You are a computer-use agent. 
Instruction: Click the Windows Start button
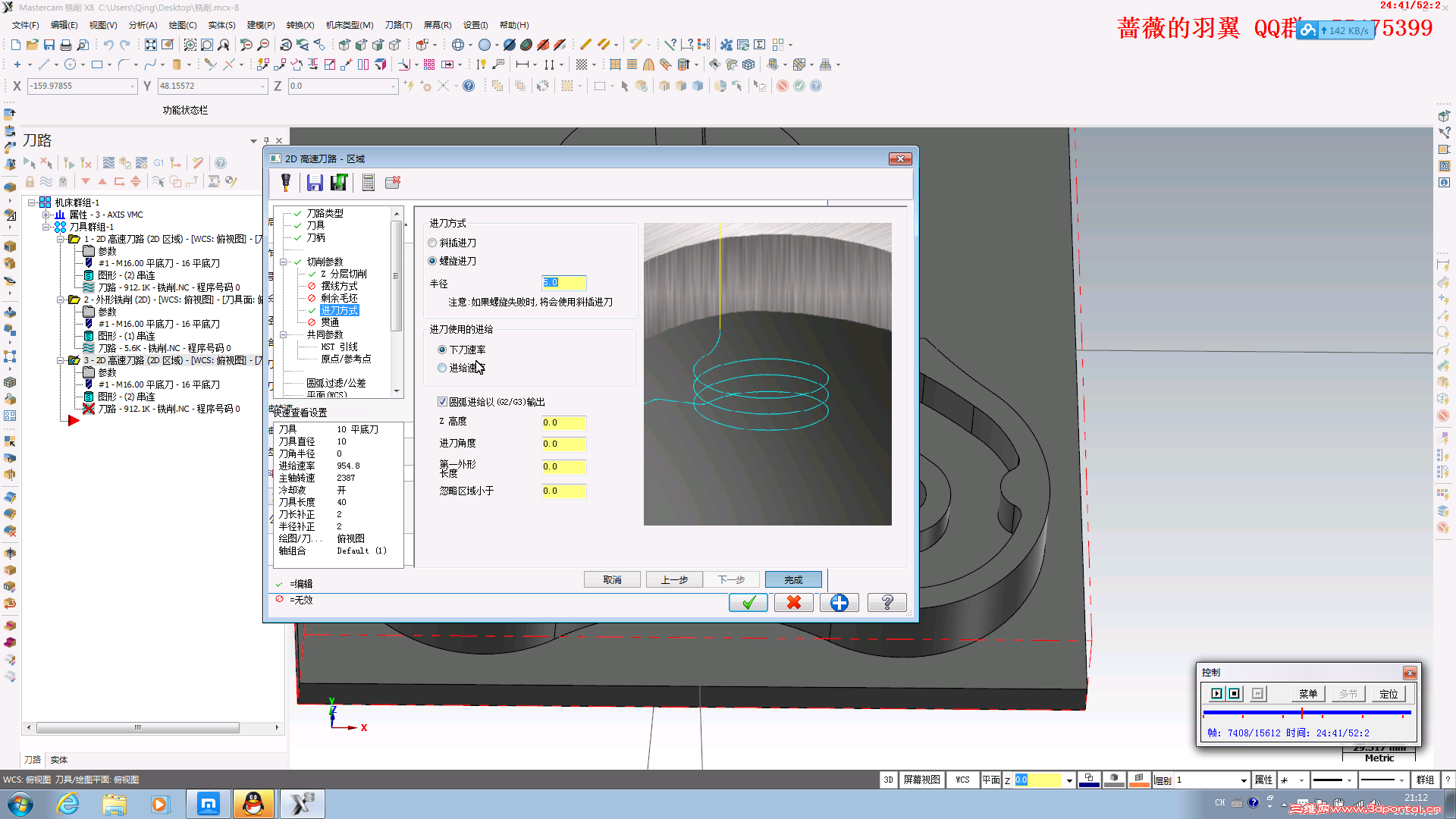coord(20,804)
